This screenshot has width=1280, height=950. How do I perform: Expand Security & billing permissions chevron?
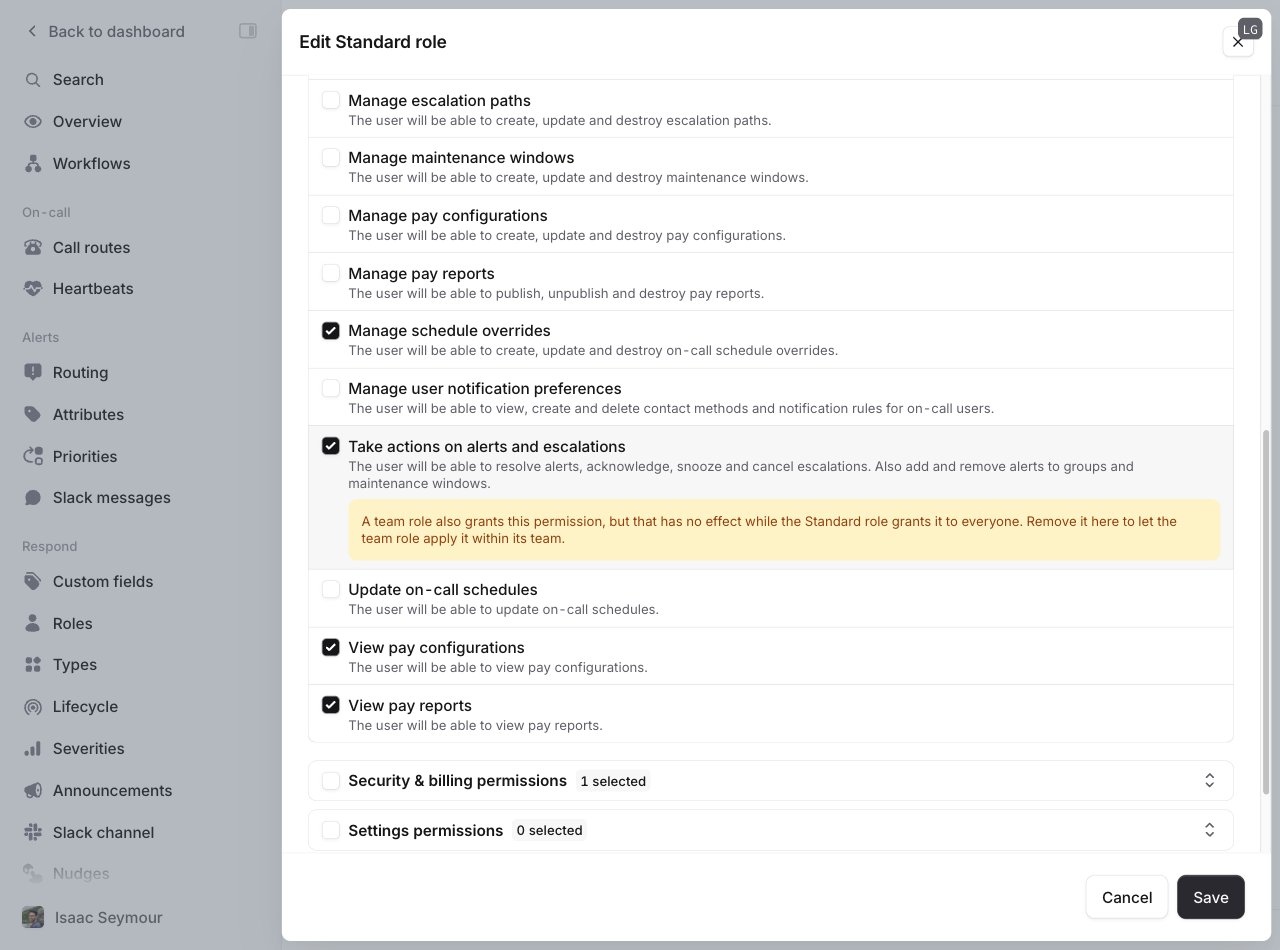tap(1209, 781)
